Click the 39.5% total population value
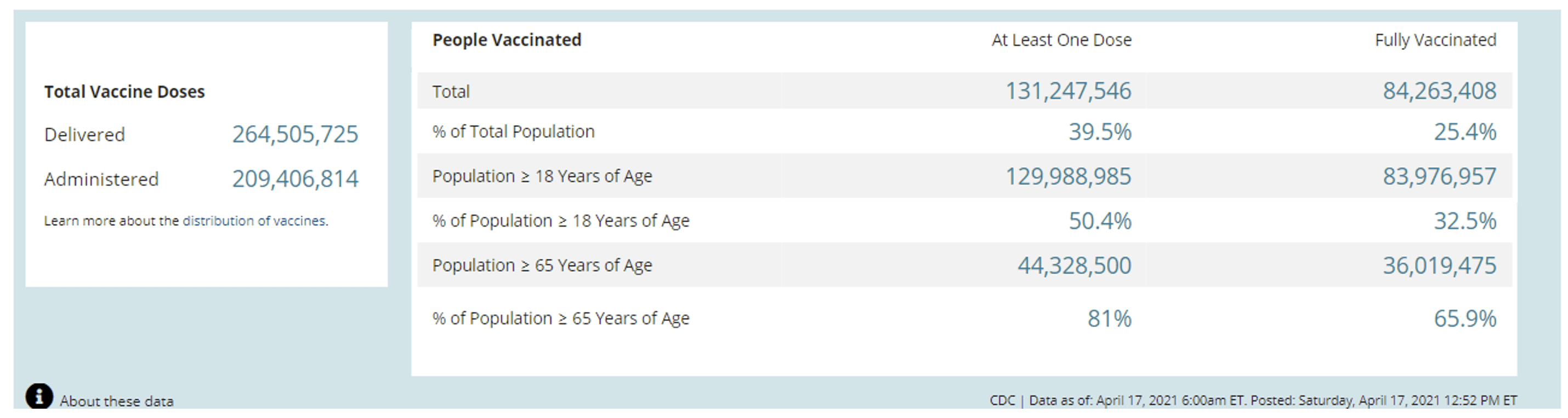 coord(1100,132)
